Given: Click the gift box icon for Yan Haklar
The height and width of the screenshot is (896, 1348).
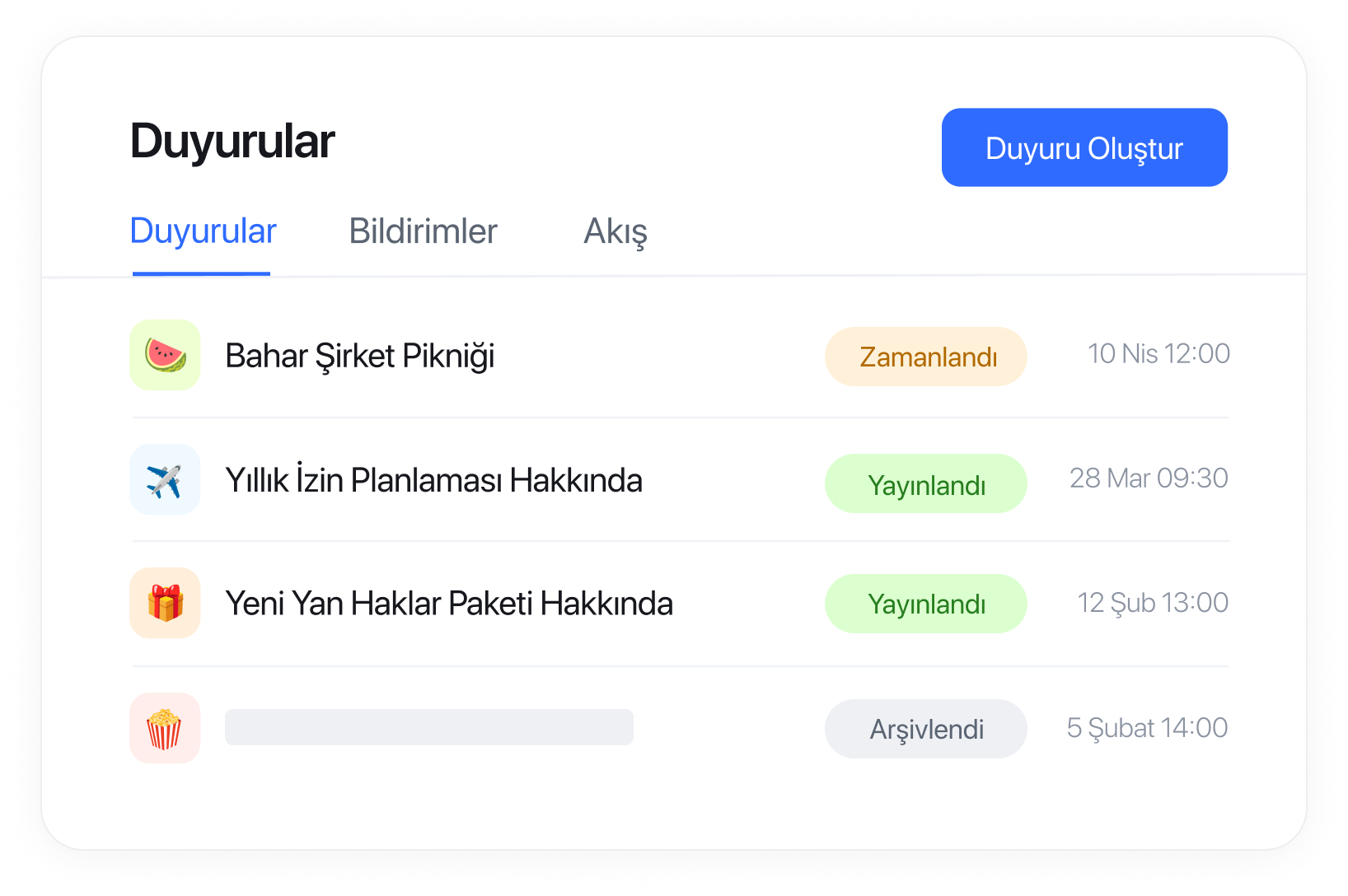Looking at the screenshot, I should point(165,603).
